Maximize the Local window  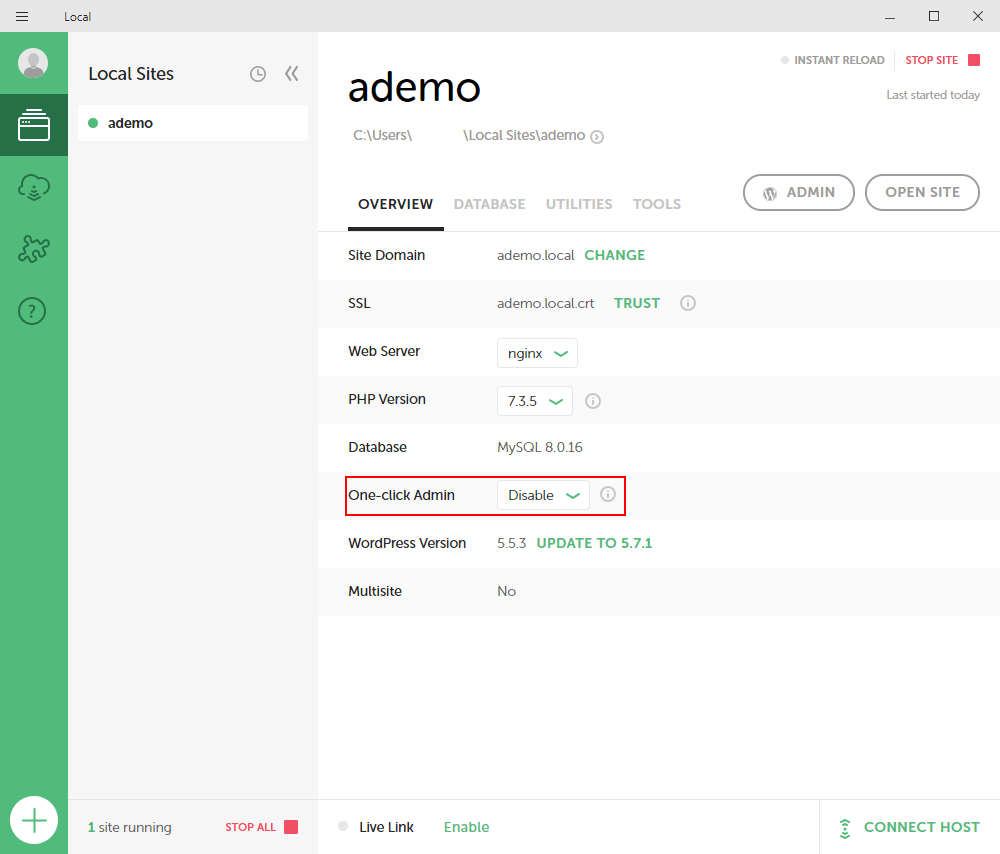click(934, 17)
